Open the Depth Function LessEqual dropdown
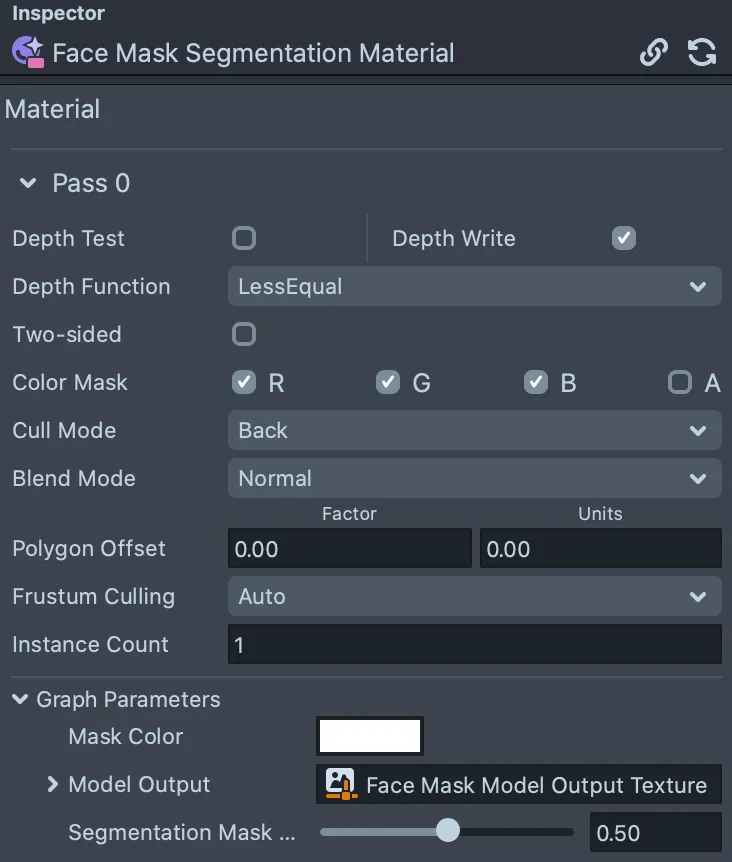 (475, 286)
